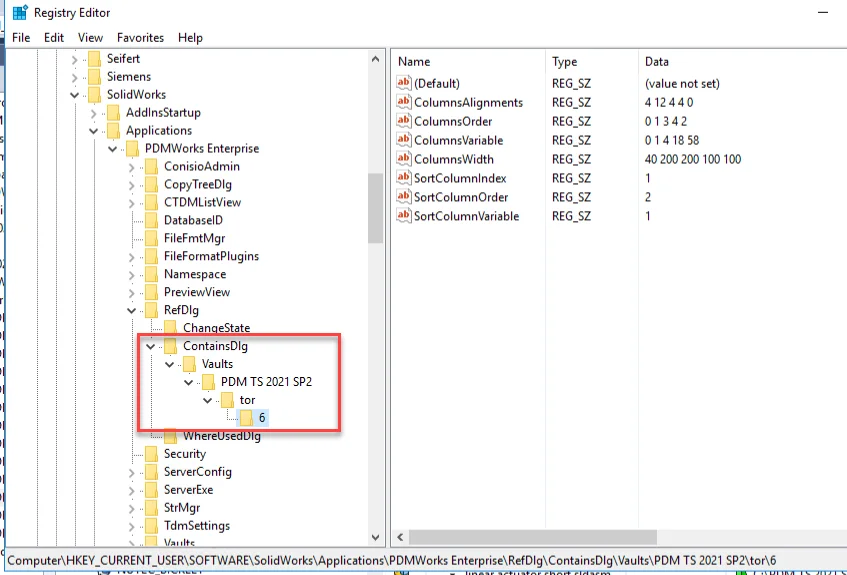Expand the StrMgr key

tap(132, 508)
